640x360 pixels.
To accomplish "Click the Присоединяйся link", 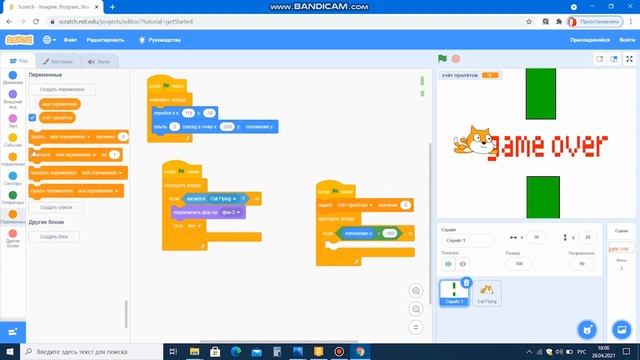I will click(x=590, y=40).
